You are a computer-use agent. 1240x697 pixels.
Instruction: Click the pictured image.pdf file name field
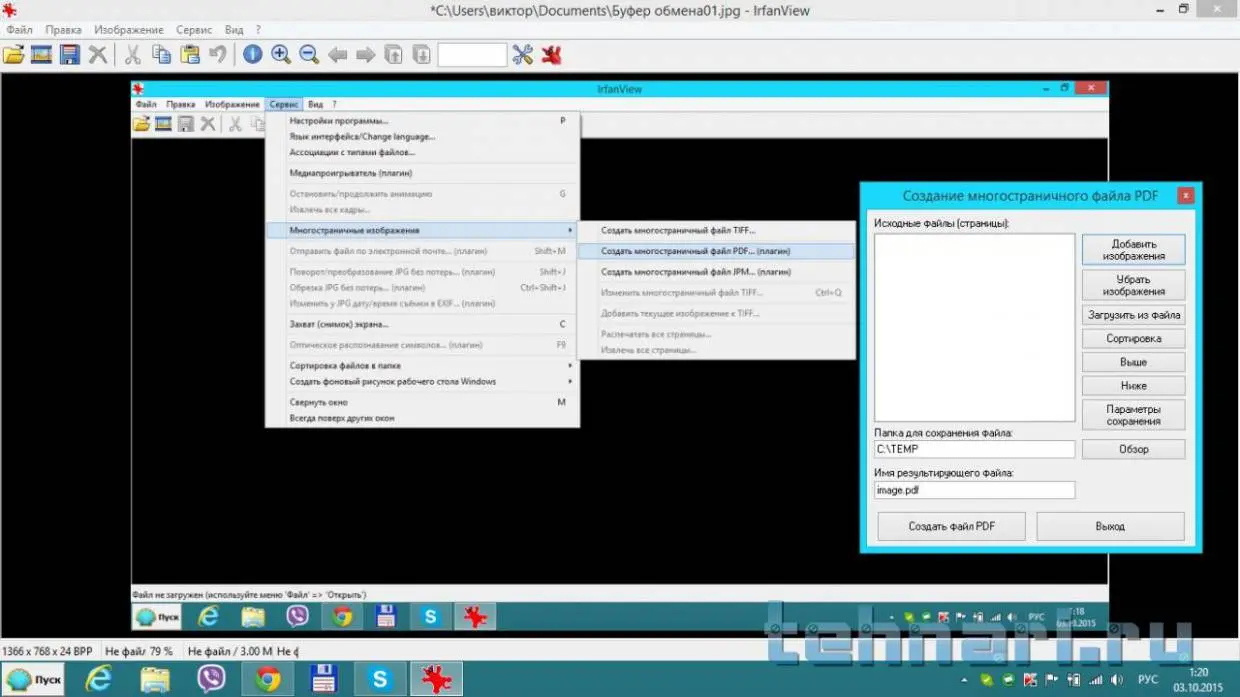(974, 490)
